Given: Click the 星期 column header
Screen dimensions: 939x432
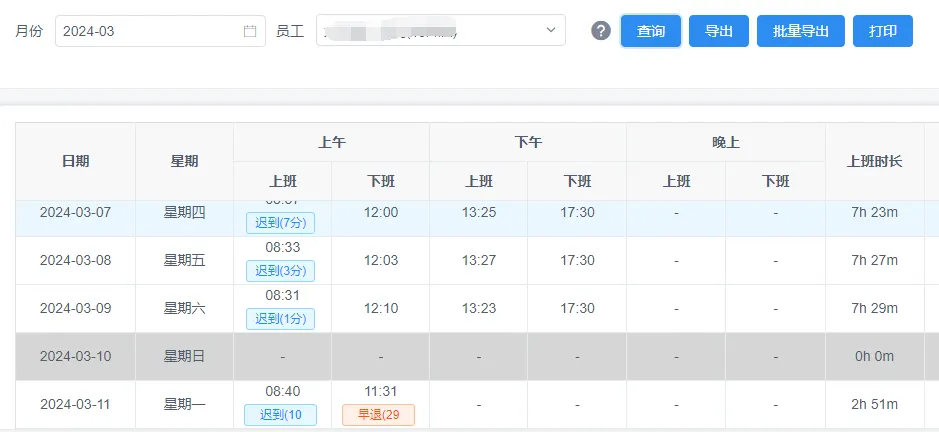Looking at the screenshot, I should (x=184, y=161).
